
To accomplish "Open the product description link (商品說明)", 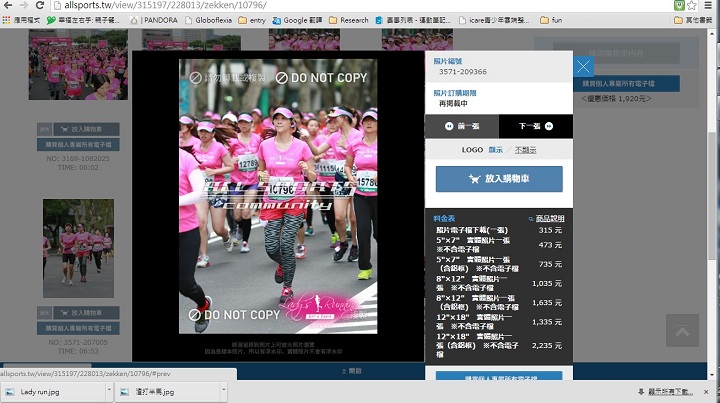I will point(550,218).
